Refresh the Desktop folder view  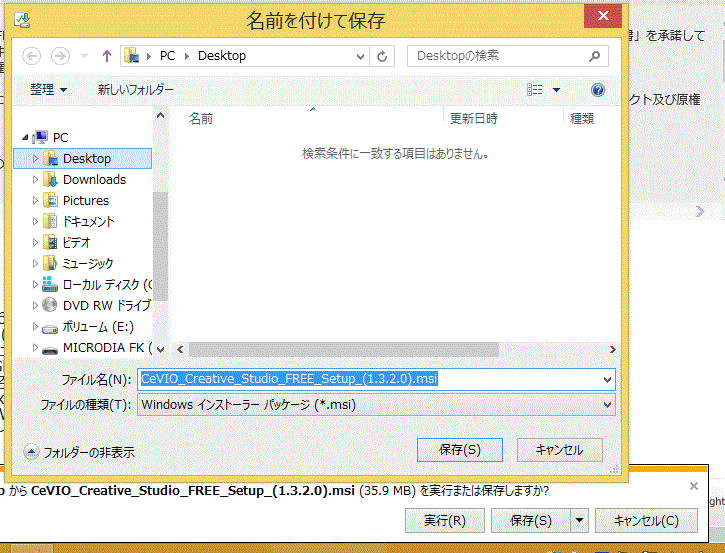point(382,56)
